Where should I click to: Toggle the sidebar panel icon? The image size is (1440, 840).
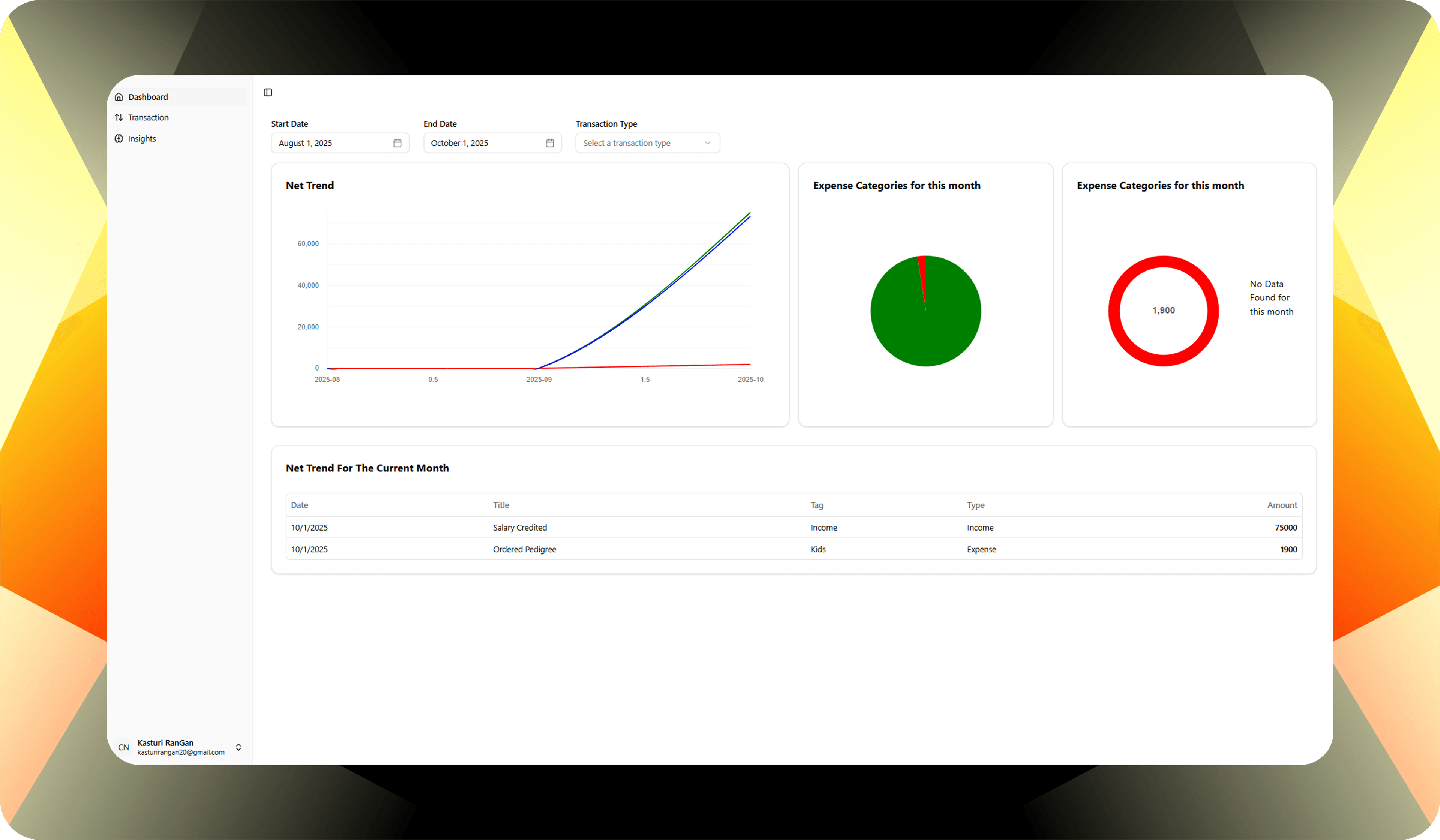coord(268,93)
